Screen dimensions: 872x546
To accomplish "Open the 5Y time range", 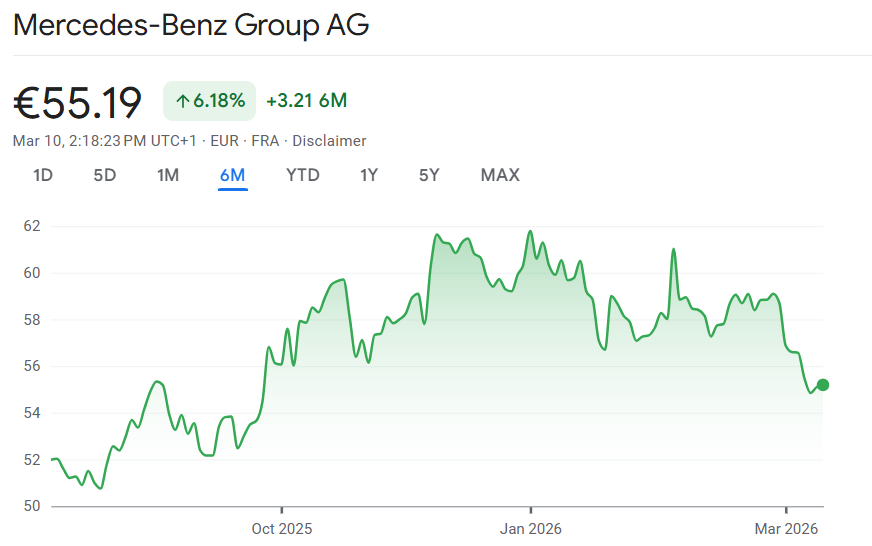I will (x=429, y=175).
